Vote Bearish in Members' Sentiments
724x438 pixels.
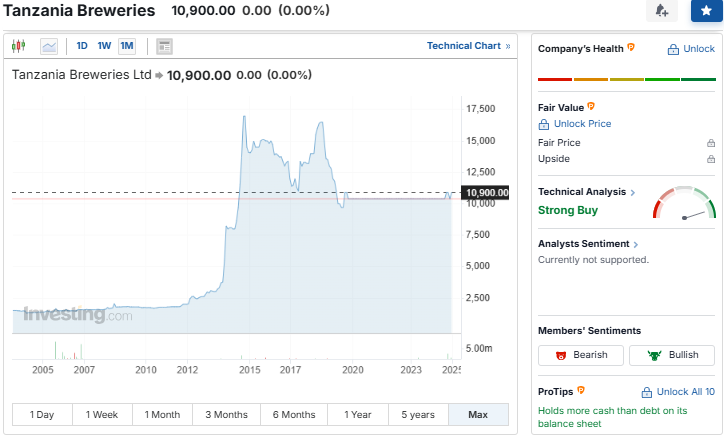point(581,355)
